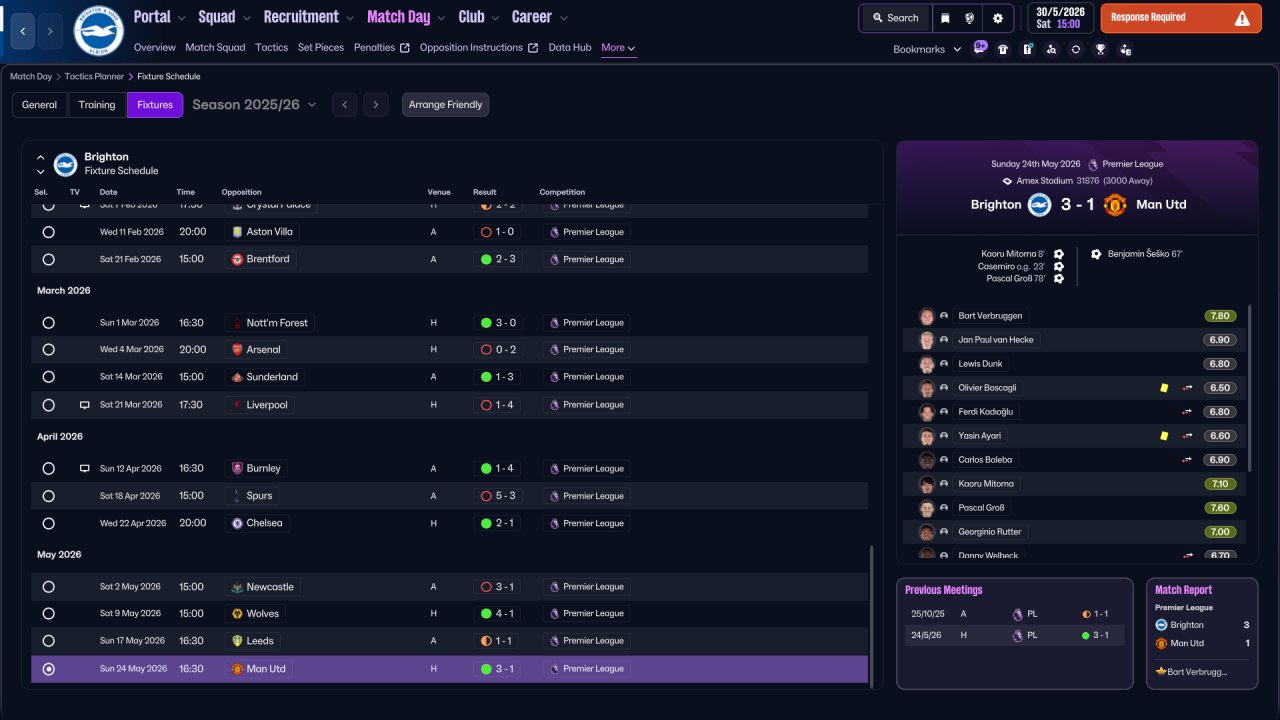Open the 9+ messages bubble icon
The image size is (1280, 720).
(x=979, y=48)
